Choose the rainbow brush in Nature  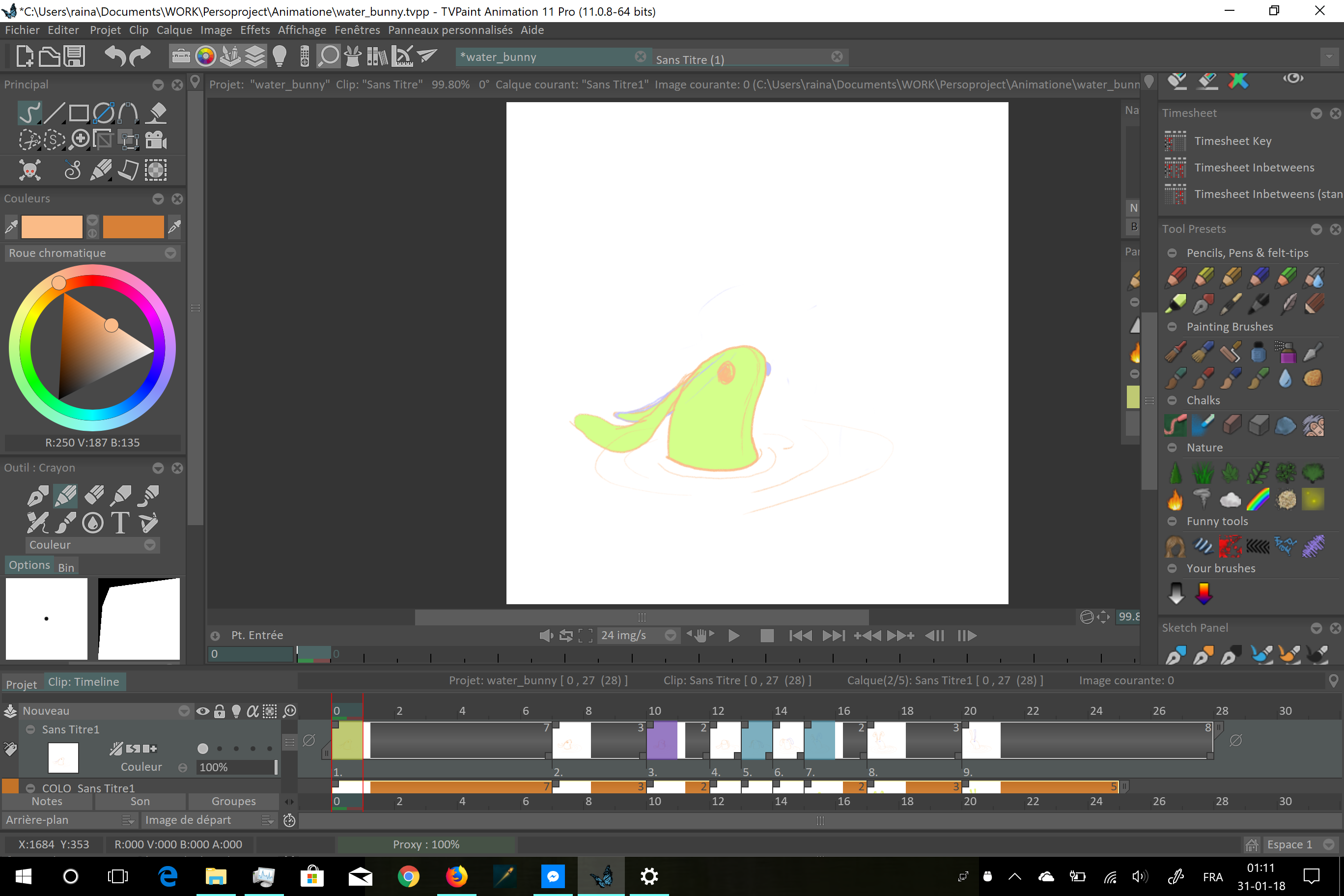coord(1258,500)
